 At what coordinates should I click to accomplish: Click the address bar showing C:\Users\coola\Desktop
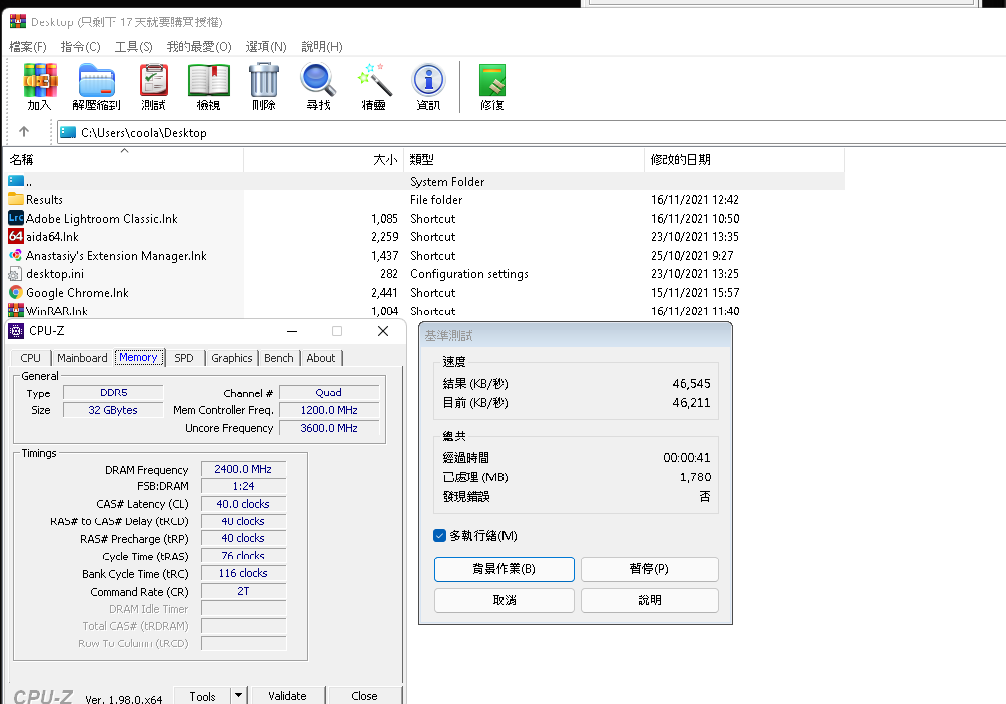(531, 132)
